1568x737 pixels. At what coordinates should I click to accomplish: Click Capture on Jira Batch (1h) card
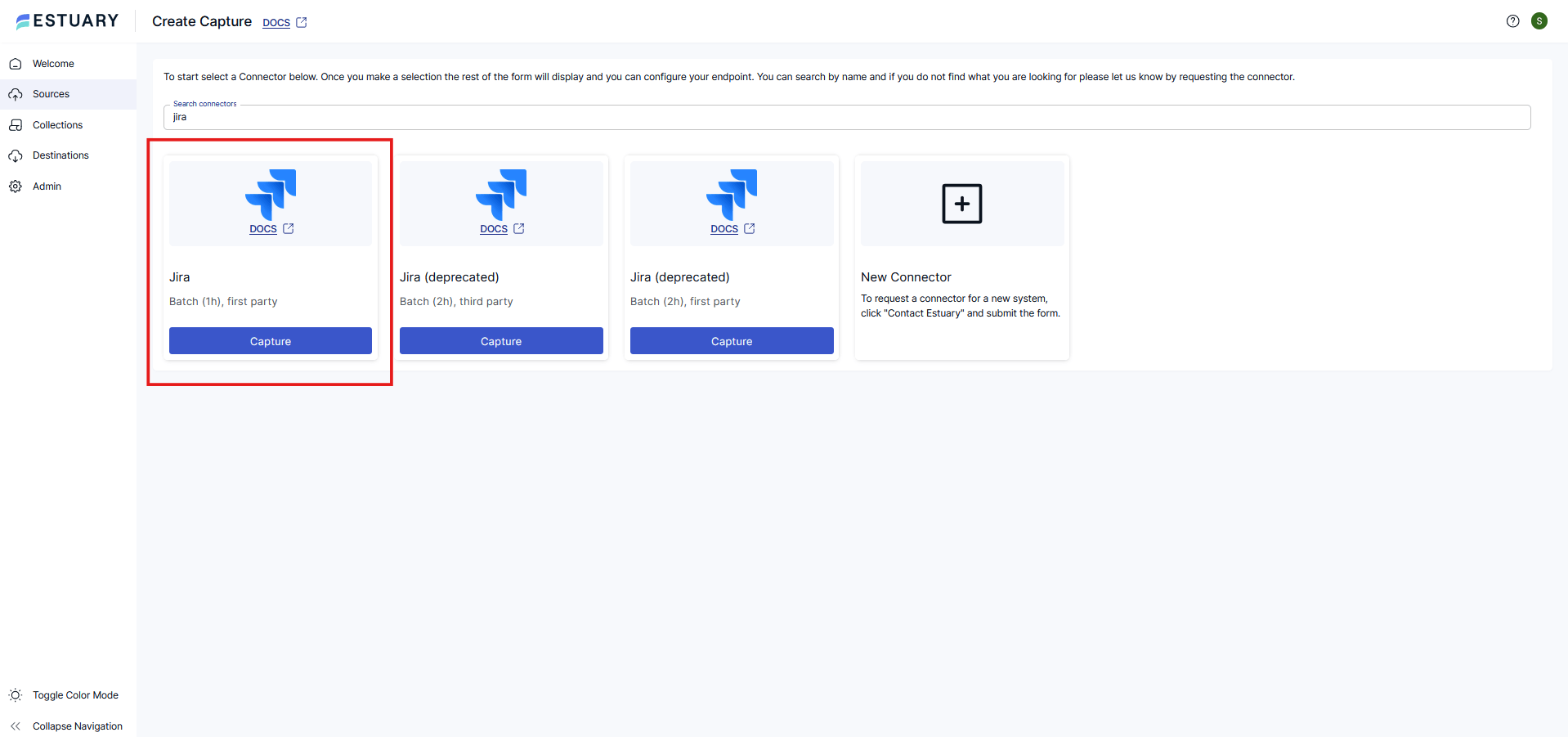point(271,341)
